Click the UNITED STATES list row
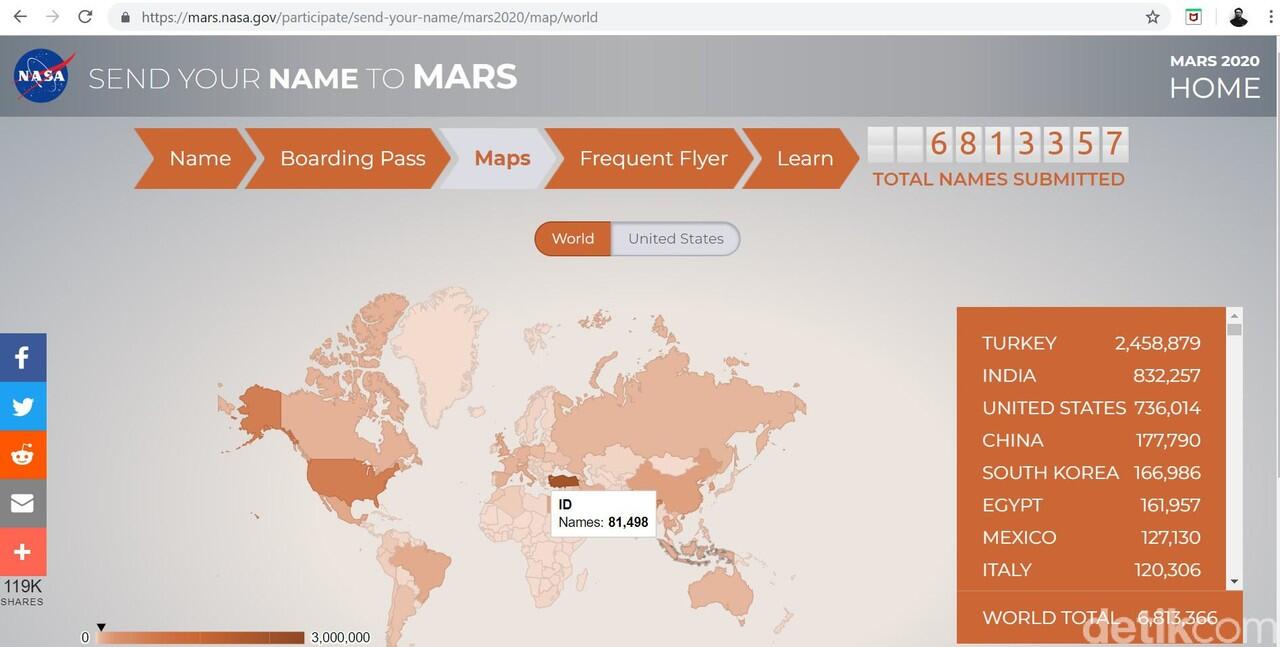 point(1092,408)
